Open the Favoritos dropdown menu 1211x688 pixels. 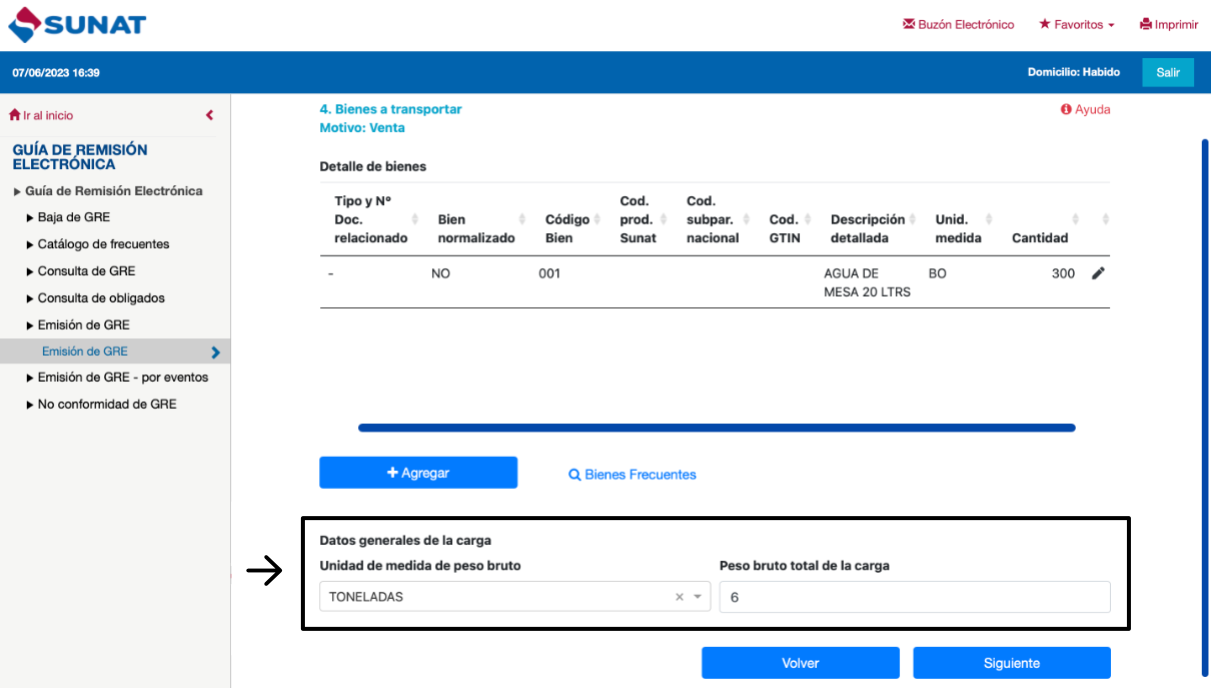[x=1076, y=24]
